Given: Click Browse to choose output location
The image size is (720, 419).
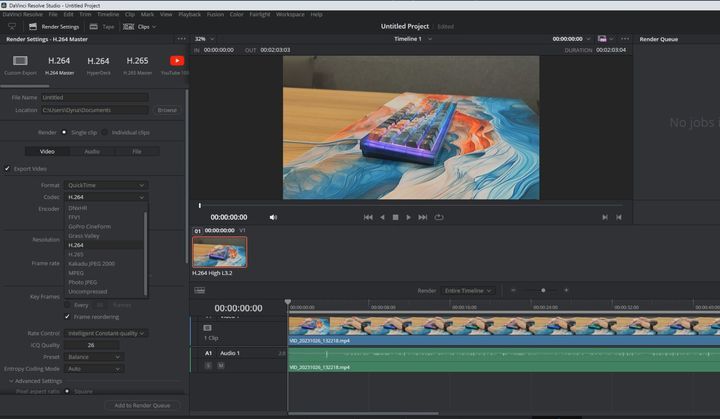Looking at the screenshot, I should click(167, 110).
